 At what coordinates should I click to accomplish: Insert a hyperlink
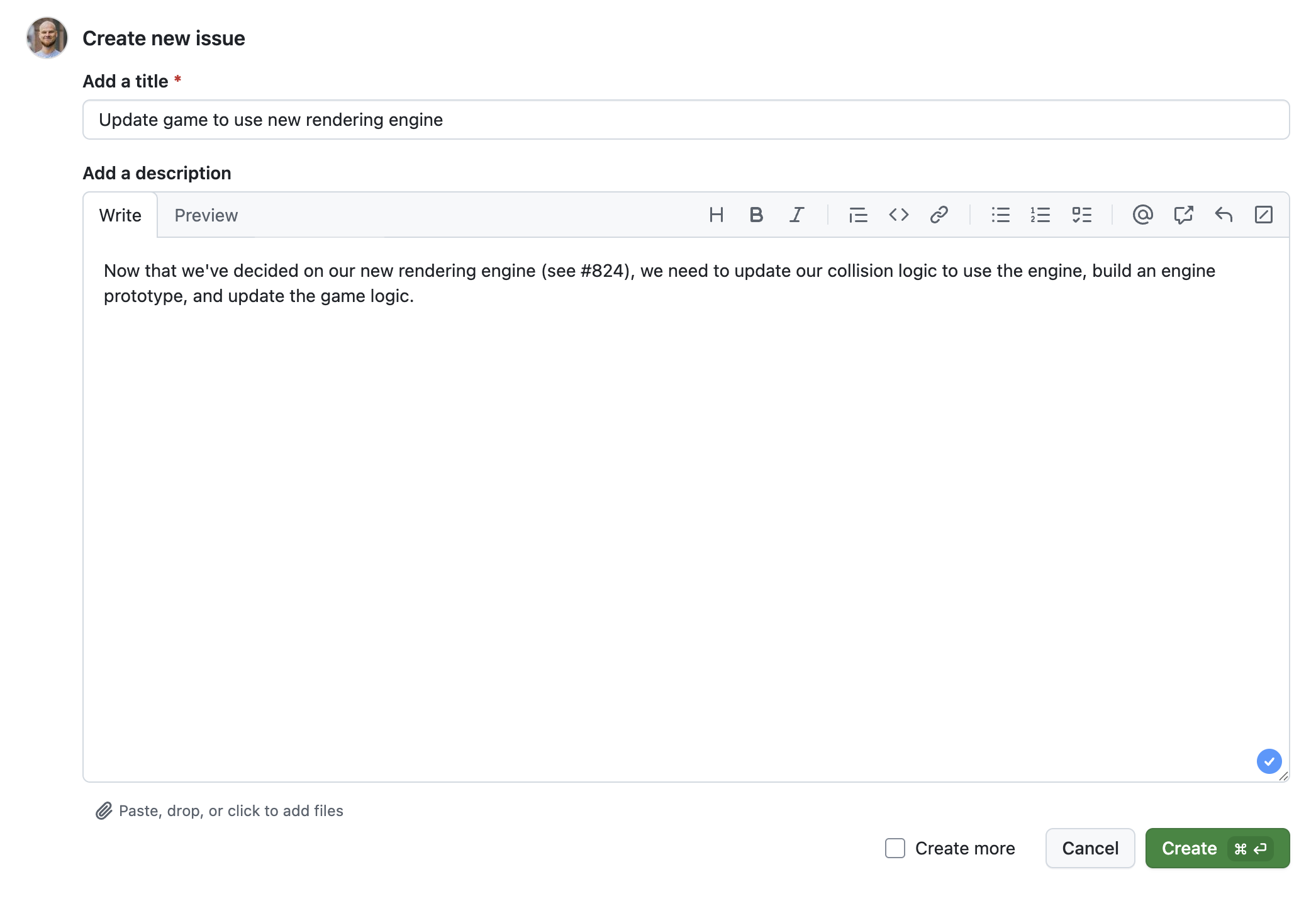point(939,215)
